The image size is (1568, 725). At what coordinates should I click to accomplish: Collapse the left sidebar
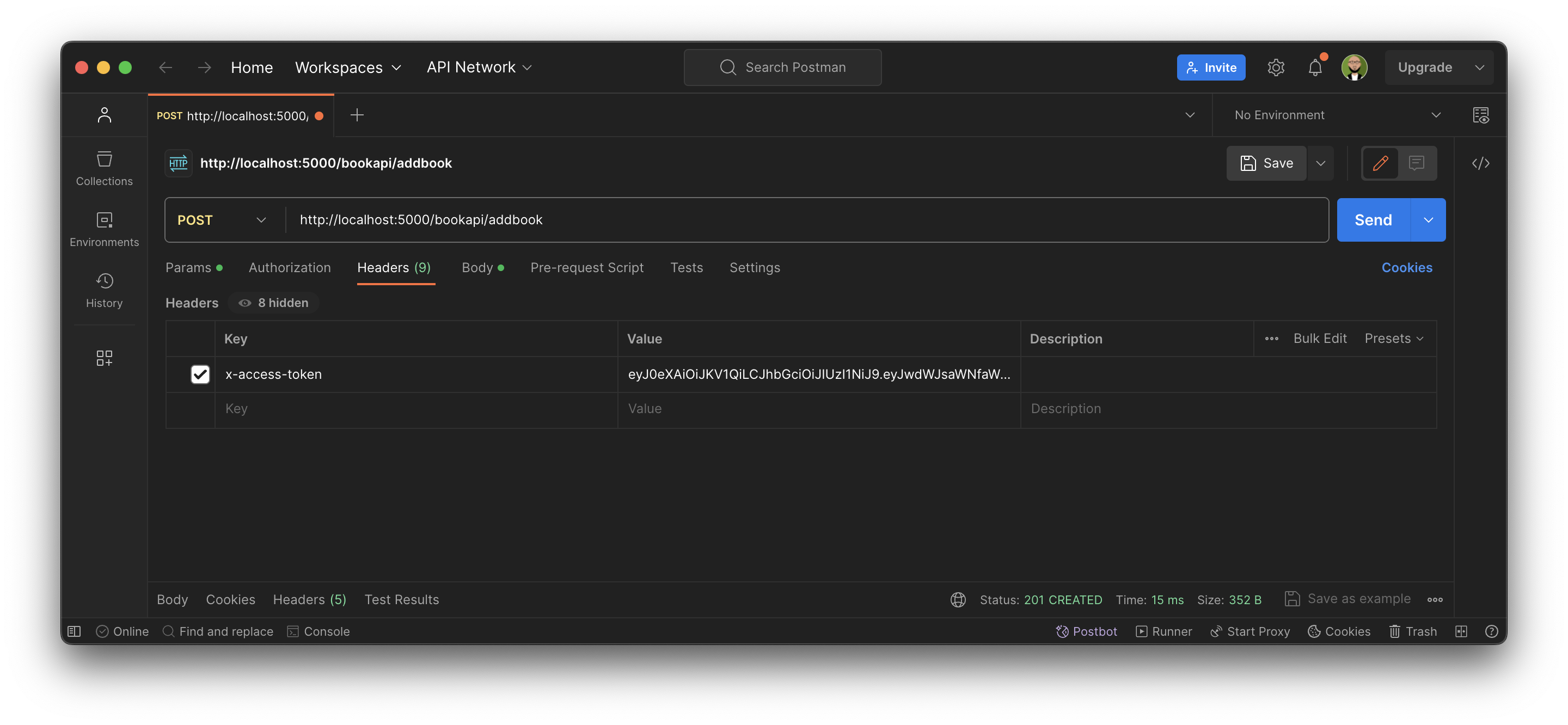coord(74,631)
